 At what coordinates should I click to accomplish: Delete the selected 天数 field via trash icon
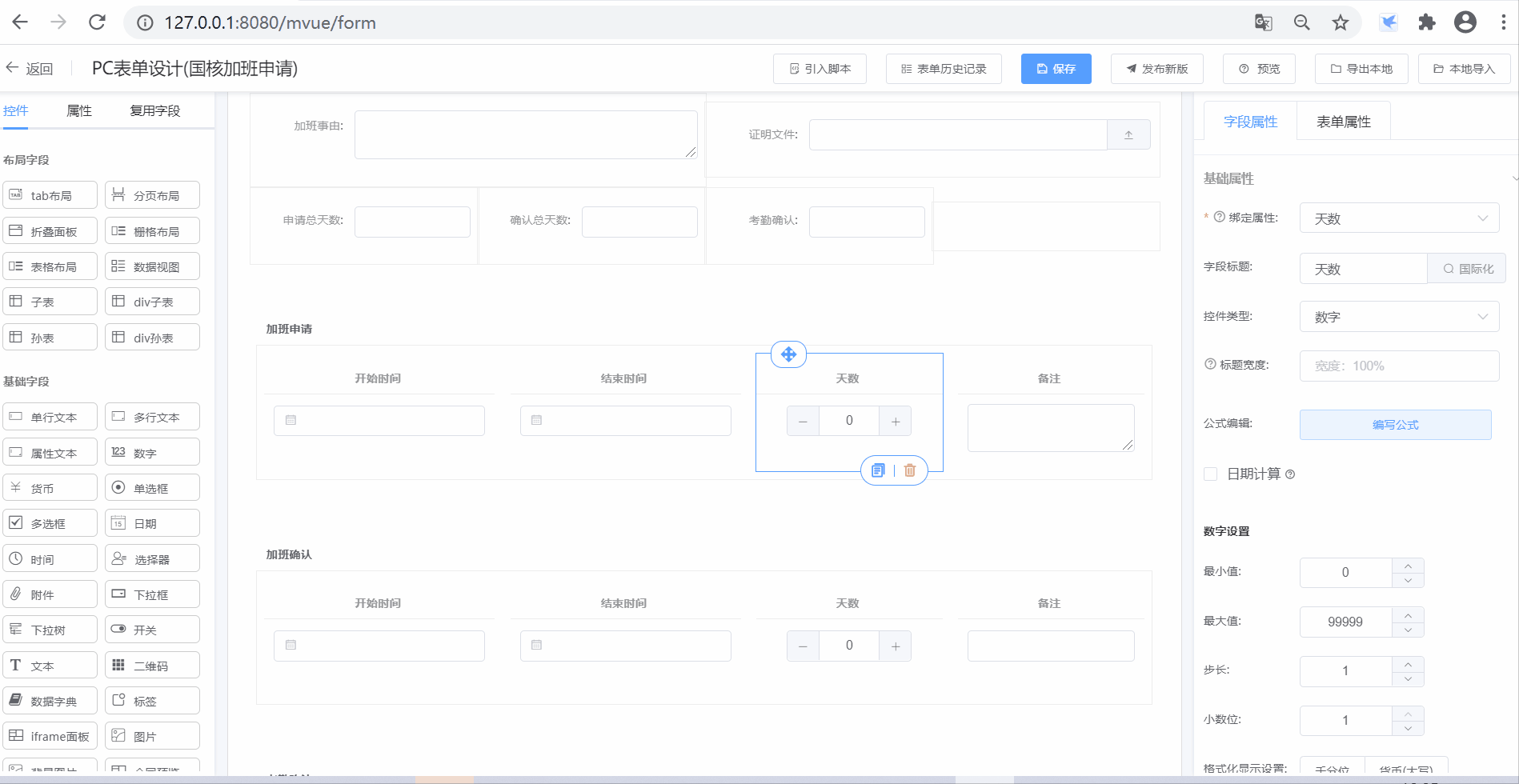pyautogui.click(x=910, y=470)
